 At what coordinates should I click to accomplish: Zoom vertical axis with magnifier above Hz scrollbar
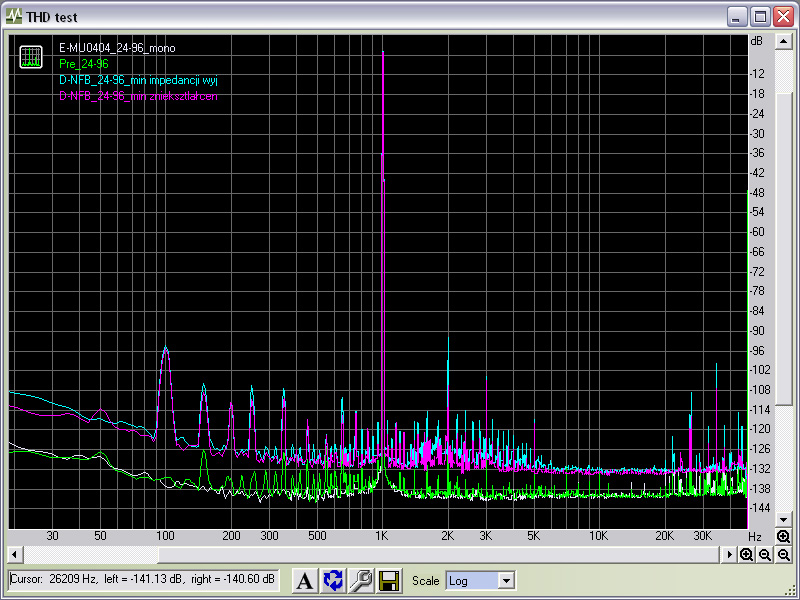tap(783, 536)
